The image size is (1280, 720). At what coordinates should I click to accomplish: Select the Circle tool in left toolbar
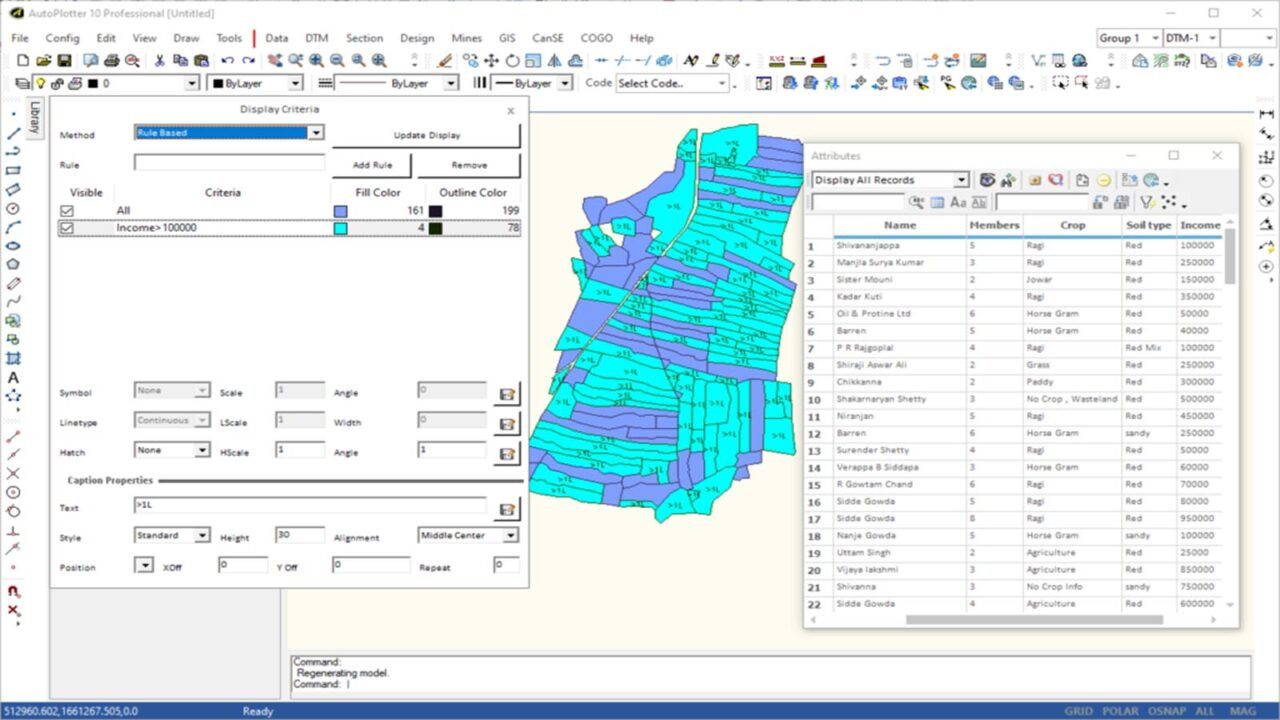click(14, 208)
